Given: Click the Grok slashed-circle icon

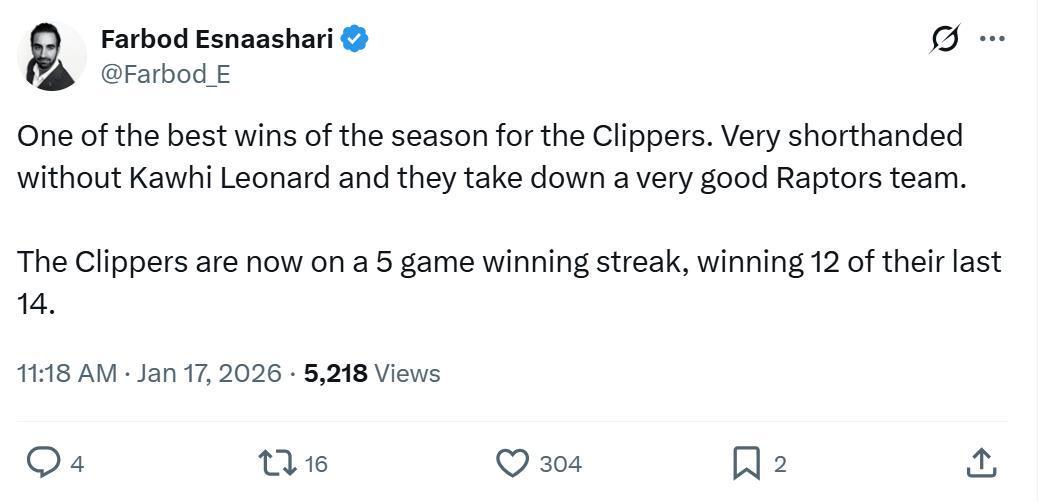Looking at the screenshot, I should (944, 39).
